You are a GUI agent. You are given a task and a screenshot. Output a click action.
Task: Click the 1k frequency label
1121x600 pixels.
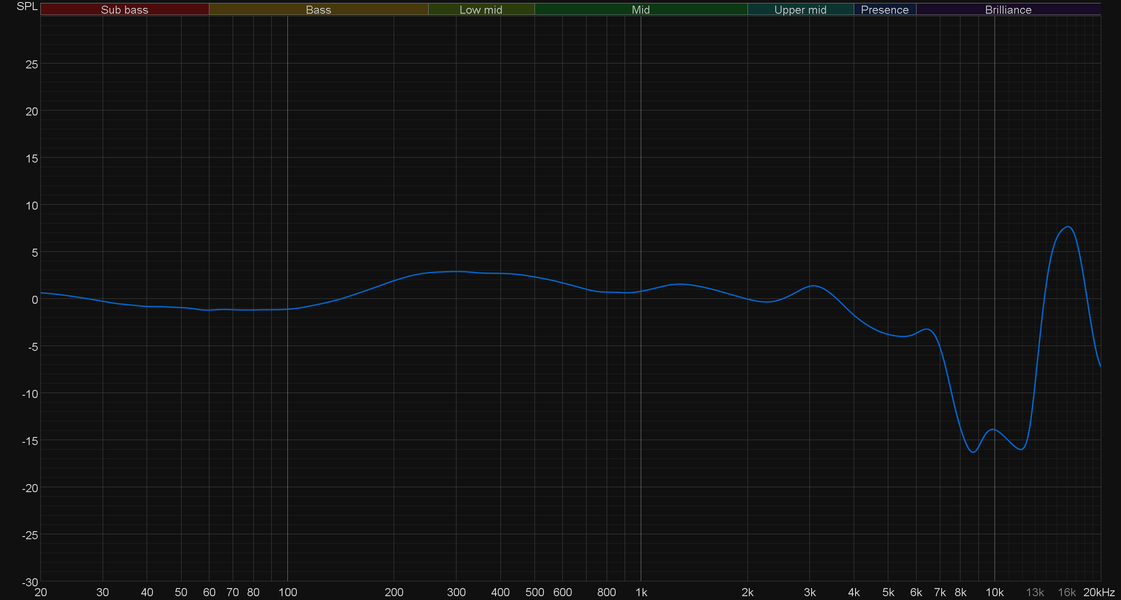pos(641,592)
